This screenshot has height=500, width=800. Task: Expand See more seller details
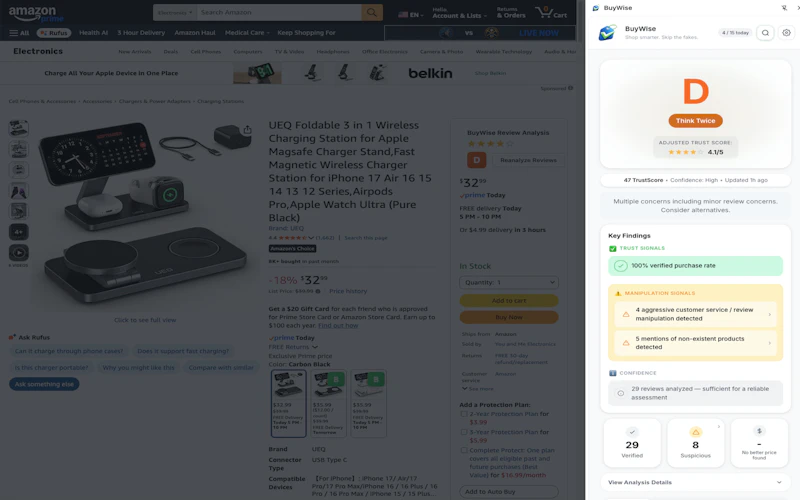pos(478,389)
